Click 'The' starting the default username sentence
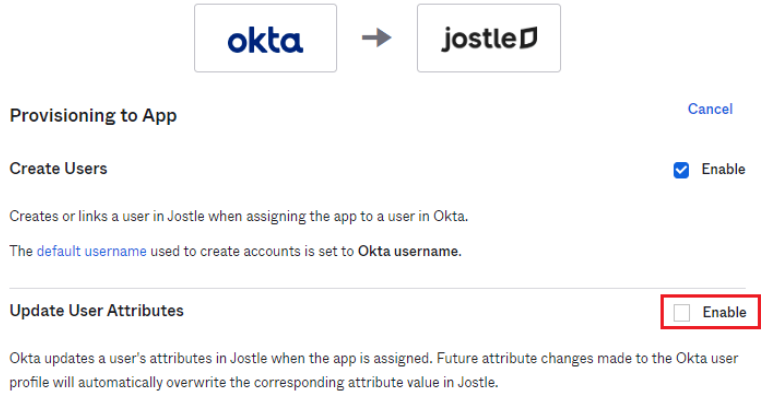761x417 pixels. pyautogui.click(x=21, y=251)
